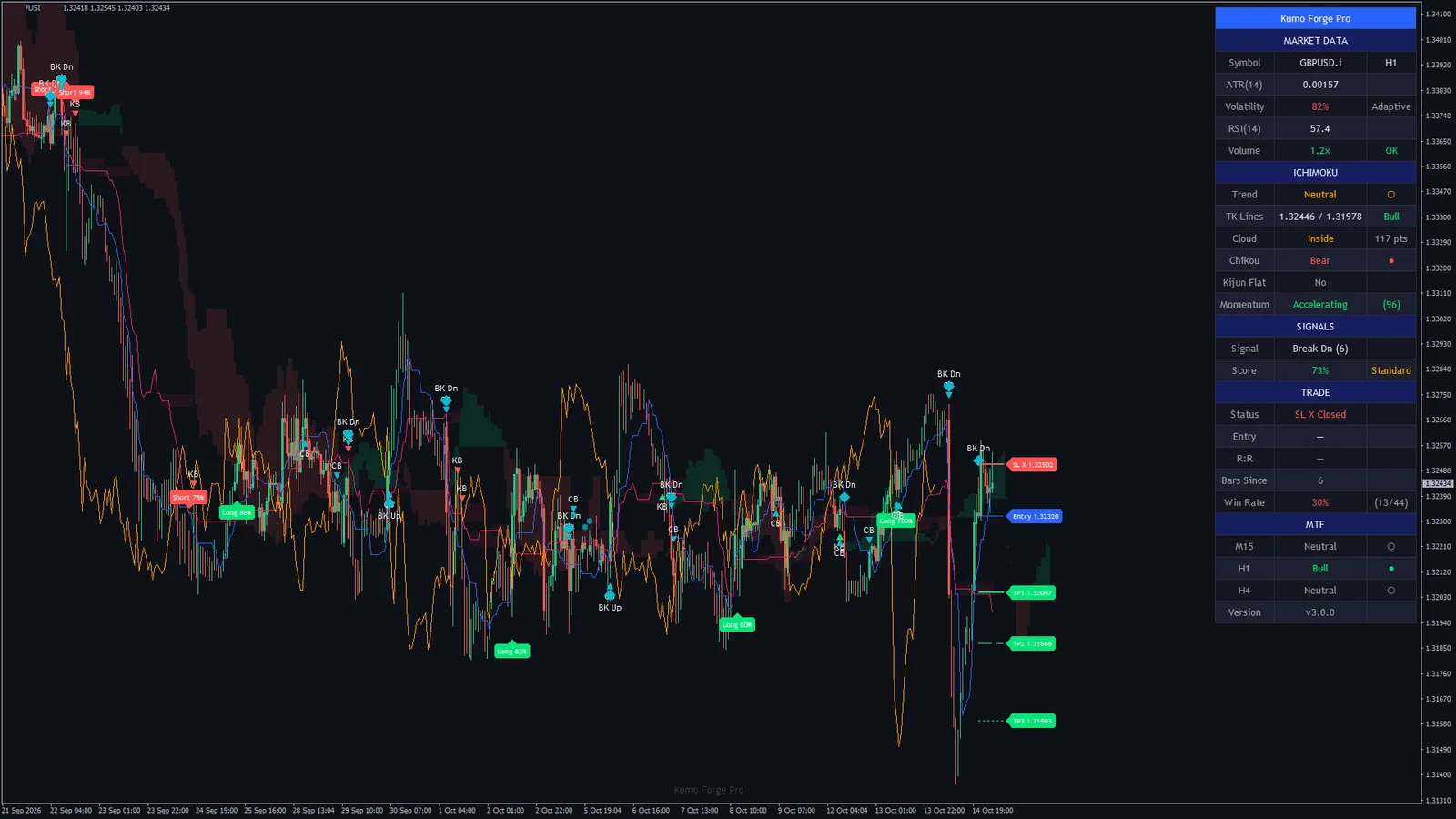Image resolution: width=1456 pixels, height=819 pixels.
Task: Click the M15 Neutral circle indicator
Action: coord(1390,547)
